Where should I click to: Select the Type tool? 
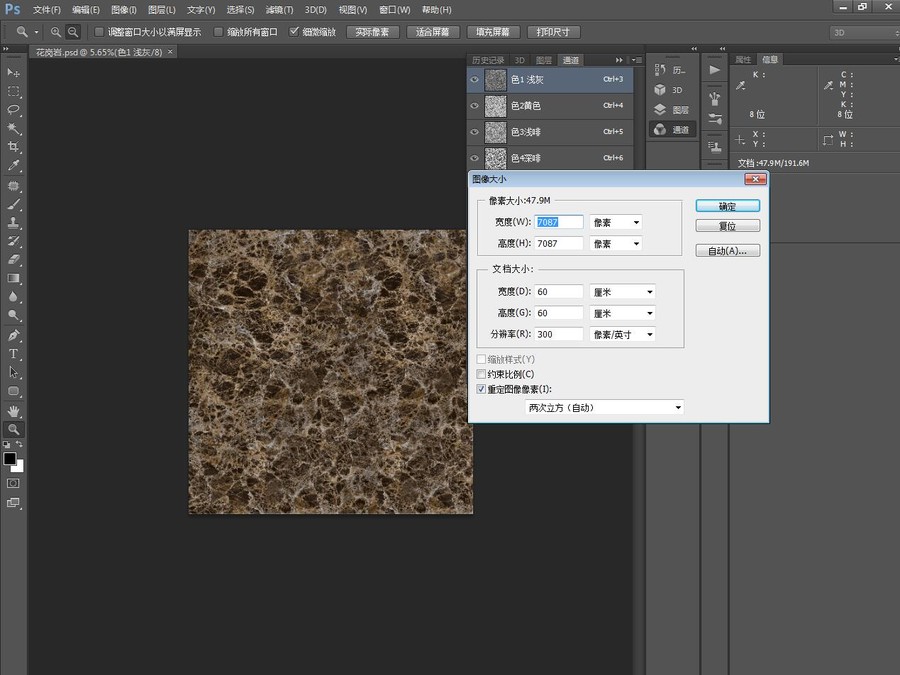click(x=13, y=354)
